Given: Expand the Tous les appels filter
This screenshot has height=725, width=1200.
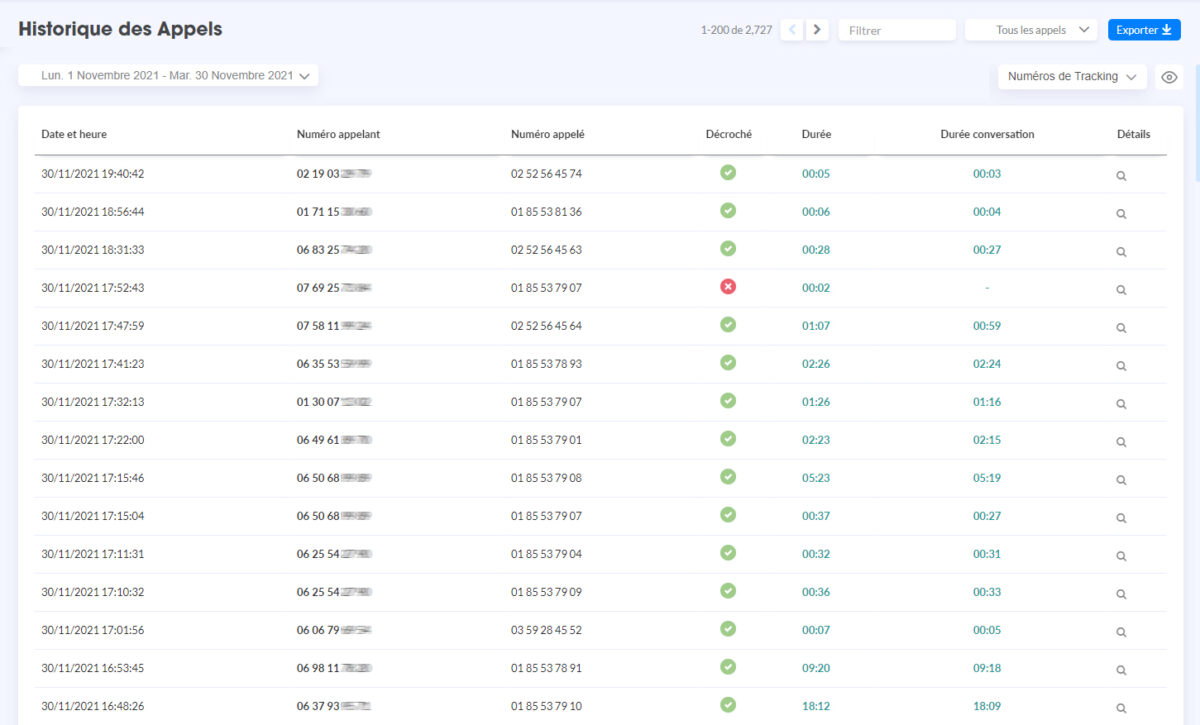Looking at the screenshot, I should [1031, 29].
